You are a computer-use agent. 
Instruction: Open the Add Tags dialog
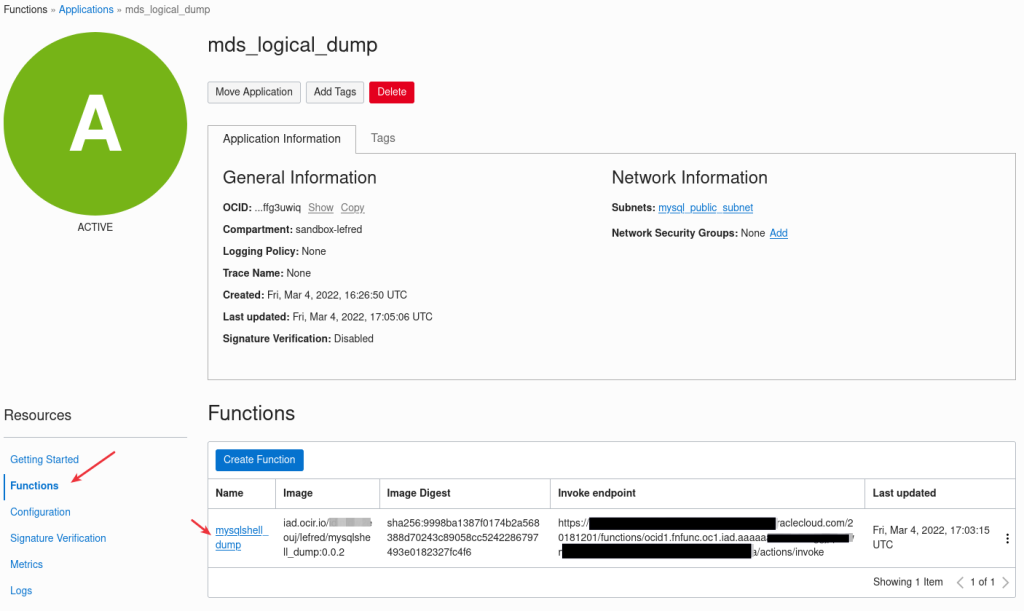click(335, 92)
